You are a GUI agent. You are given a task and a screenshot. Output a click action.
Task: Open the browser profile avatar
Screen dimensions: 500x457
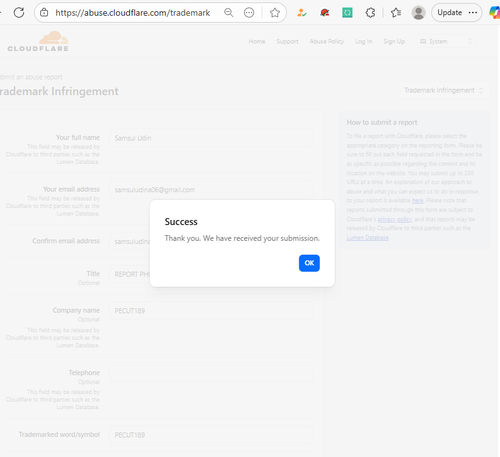click(418, 13)
